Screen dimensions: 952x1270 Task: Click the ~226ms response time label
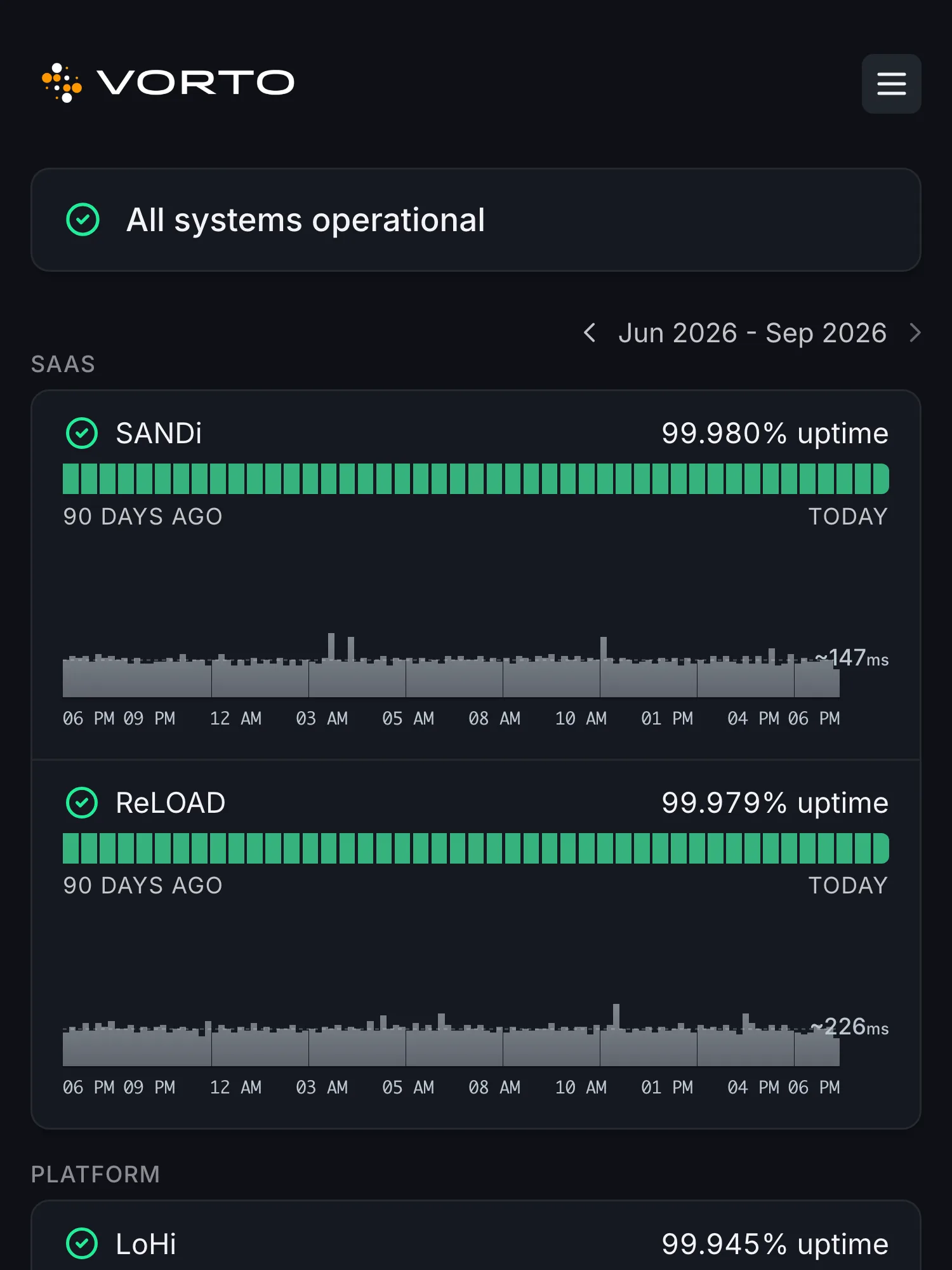849,1026
